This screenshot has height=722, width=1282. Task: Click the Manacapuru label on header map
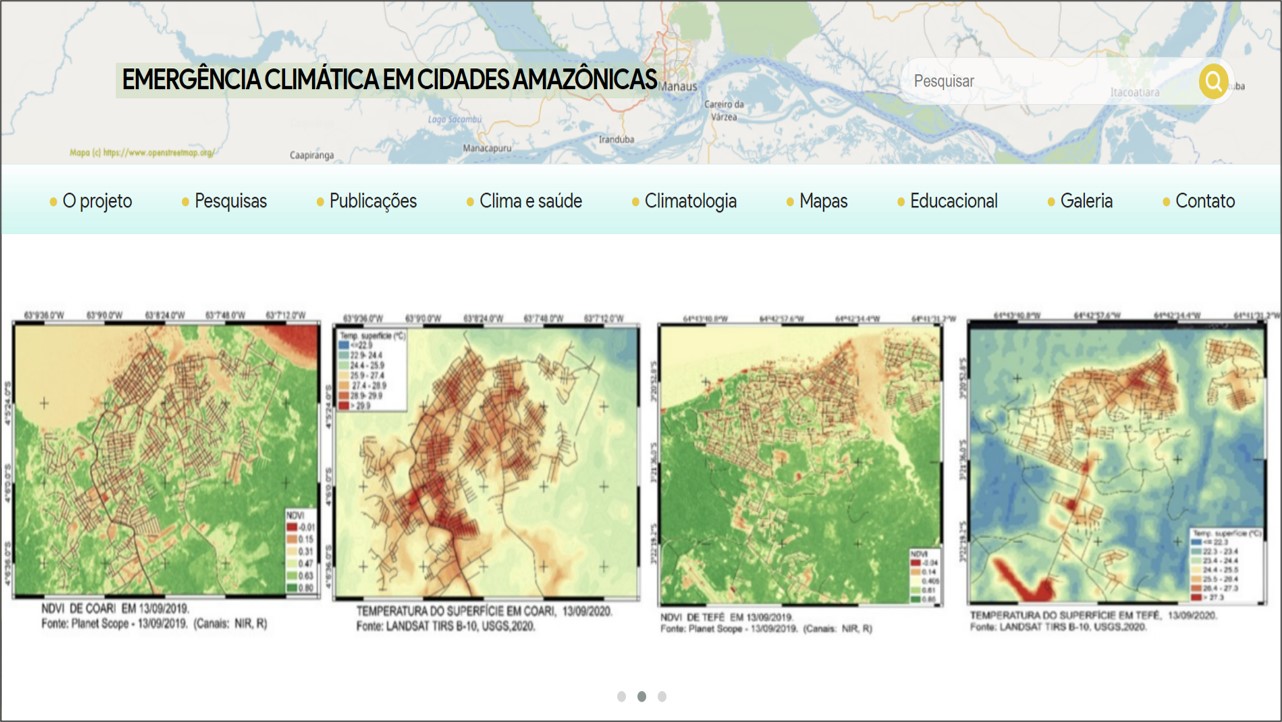coord(488,148)
